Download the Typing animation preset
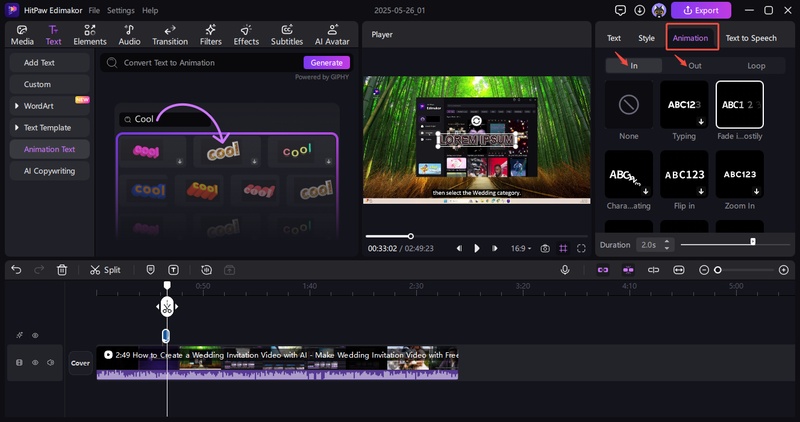 pos(701,121)
